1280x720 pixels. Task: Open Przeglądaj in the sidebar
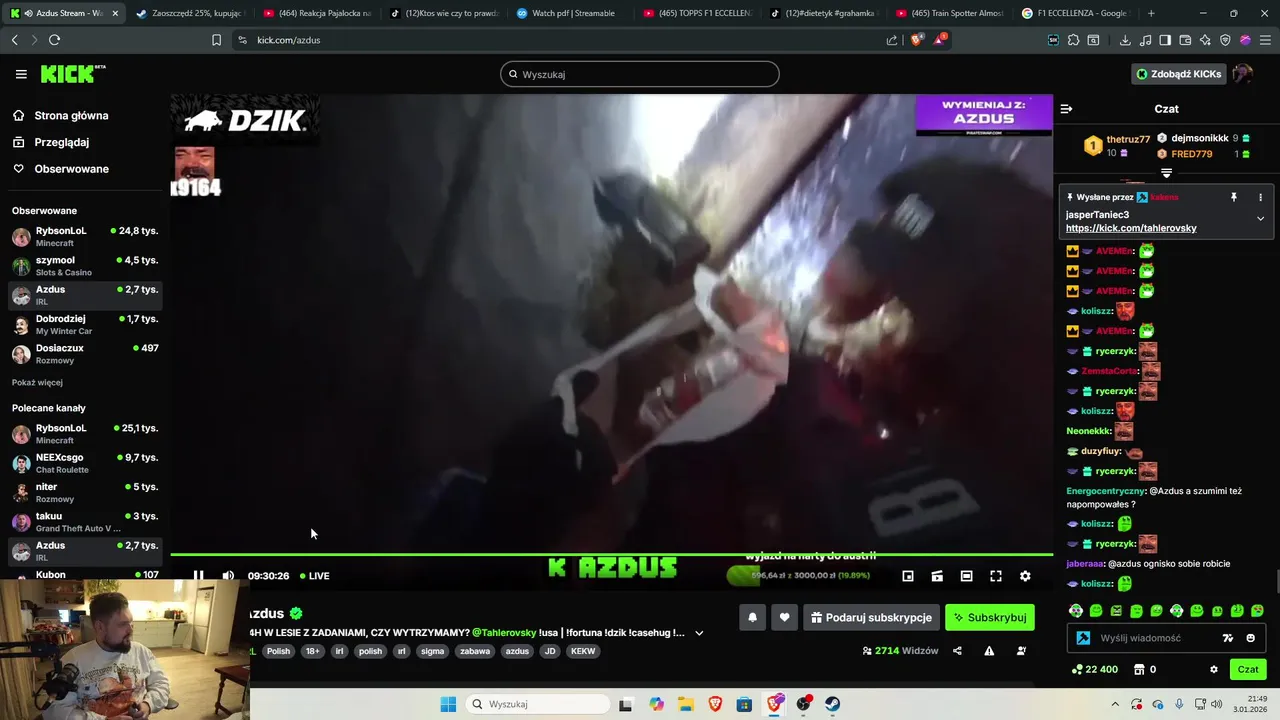[x=61, y=142]
